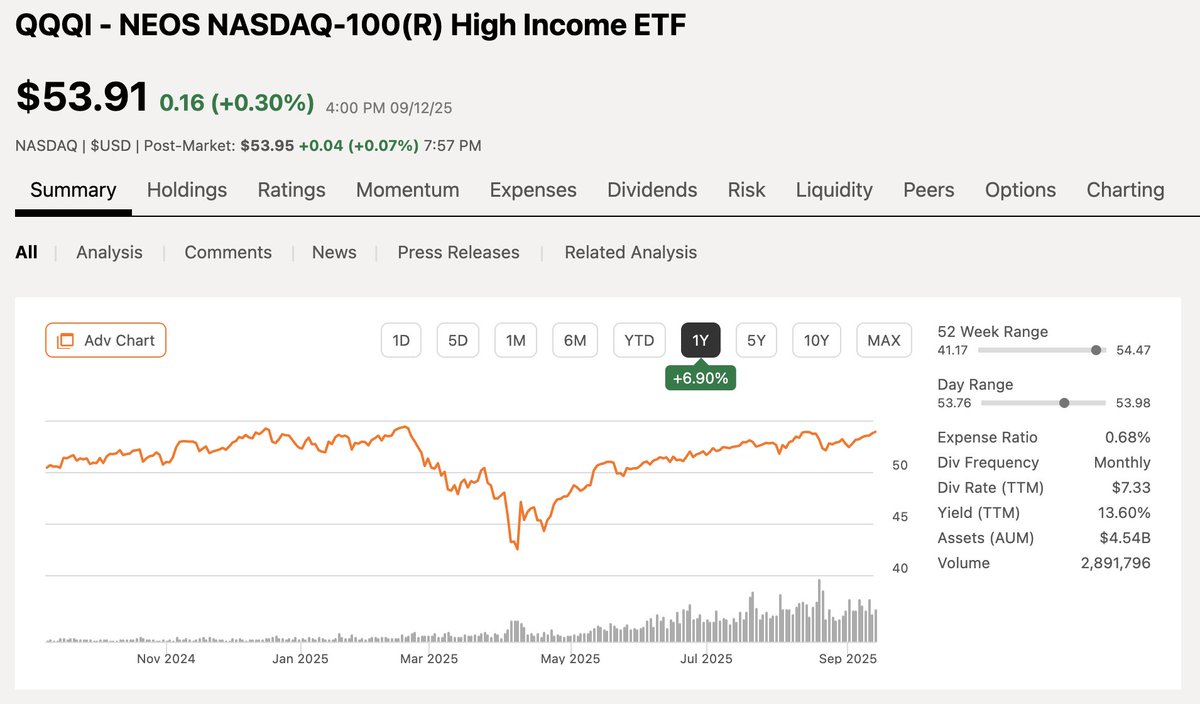Click the Mar 2025 axis label

pos(428,658)
